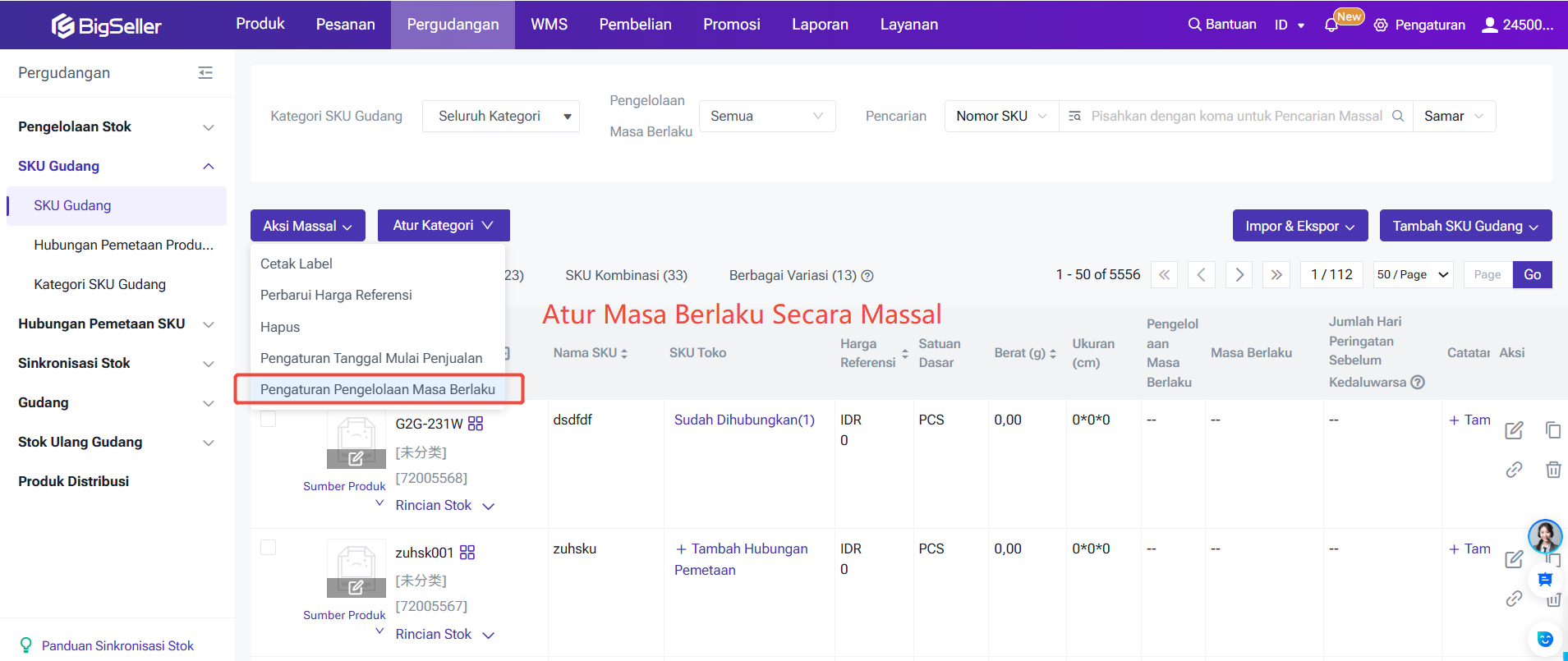Viewport: 1568px width, 661px height.
Task: Open the Seluruh Kategori dropdown
Action: click(x=500, y=117)
